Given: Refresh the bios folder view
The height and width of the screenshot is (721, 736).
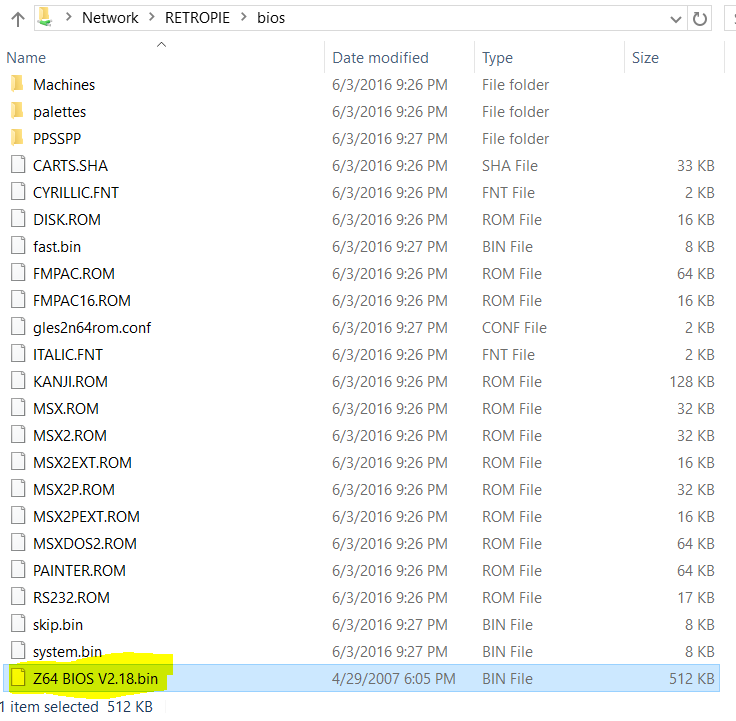Looking at the screenshot, I should (x=699, y=19).
